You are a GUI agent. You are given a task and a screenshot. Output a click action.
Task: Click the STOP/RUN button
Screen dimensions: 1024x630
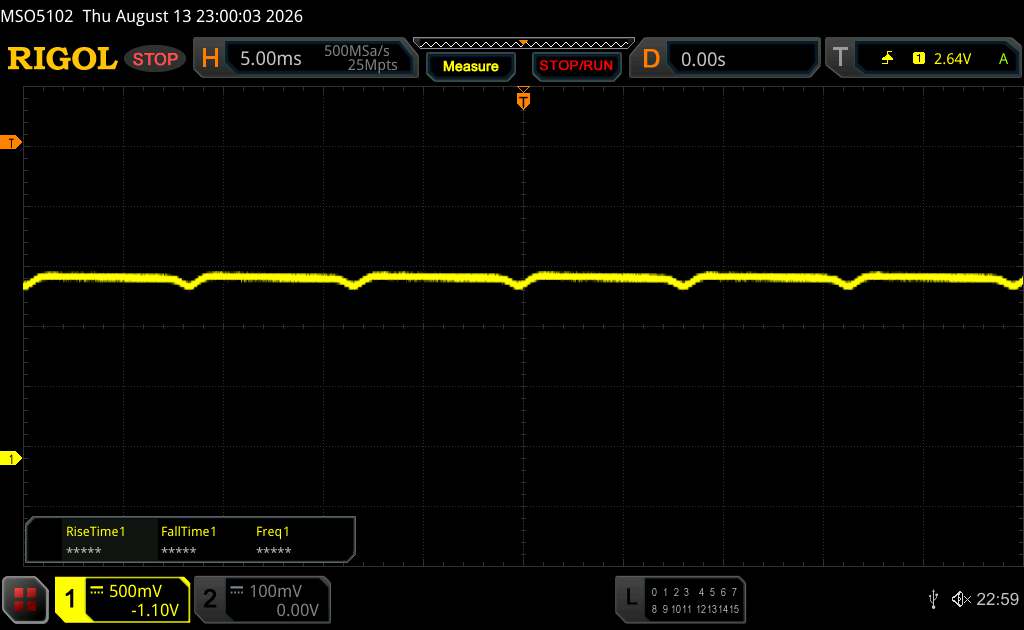tap(576, 66)
